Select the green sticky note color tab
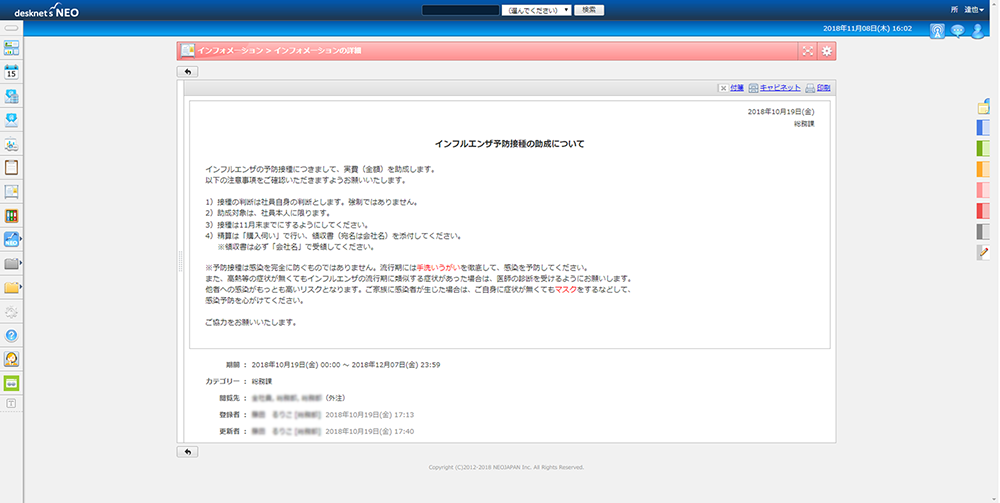 983,148
